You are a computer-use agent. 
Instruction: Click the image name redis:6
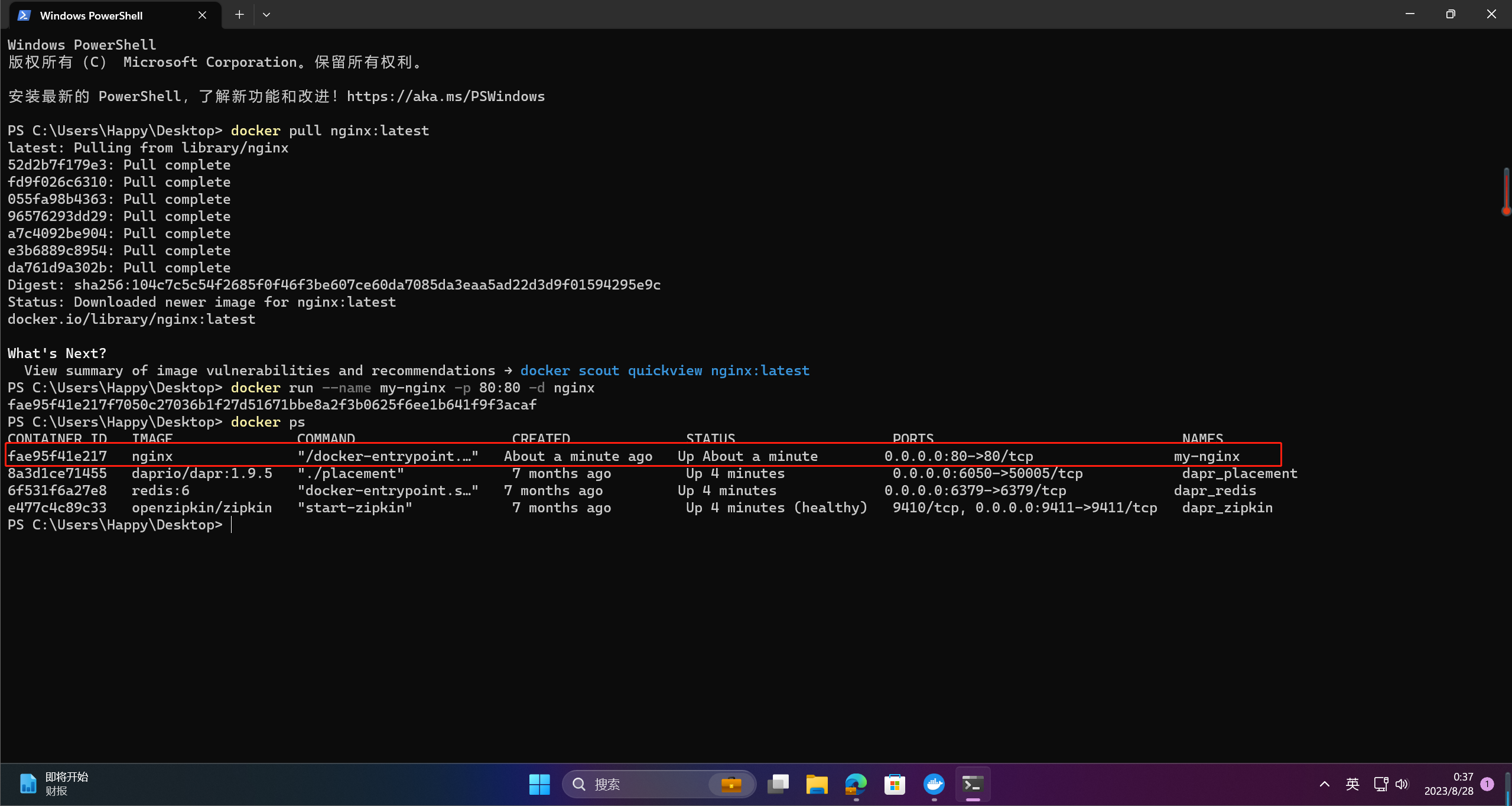click(161, 490)
